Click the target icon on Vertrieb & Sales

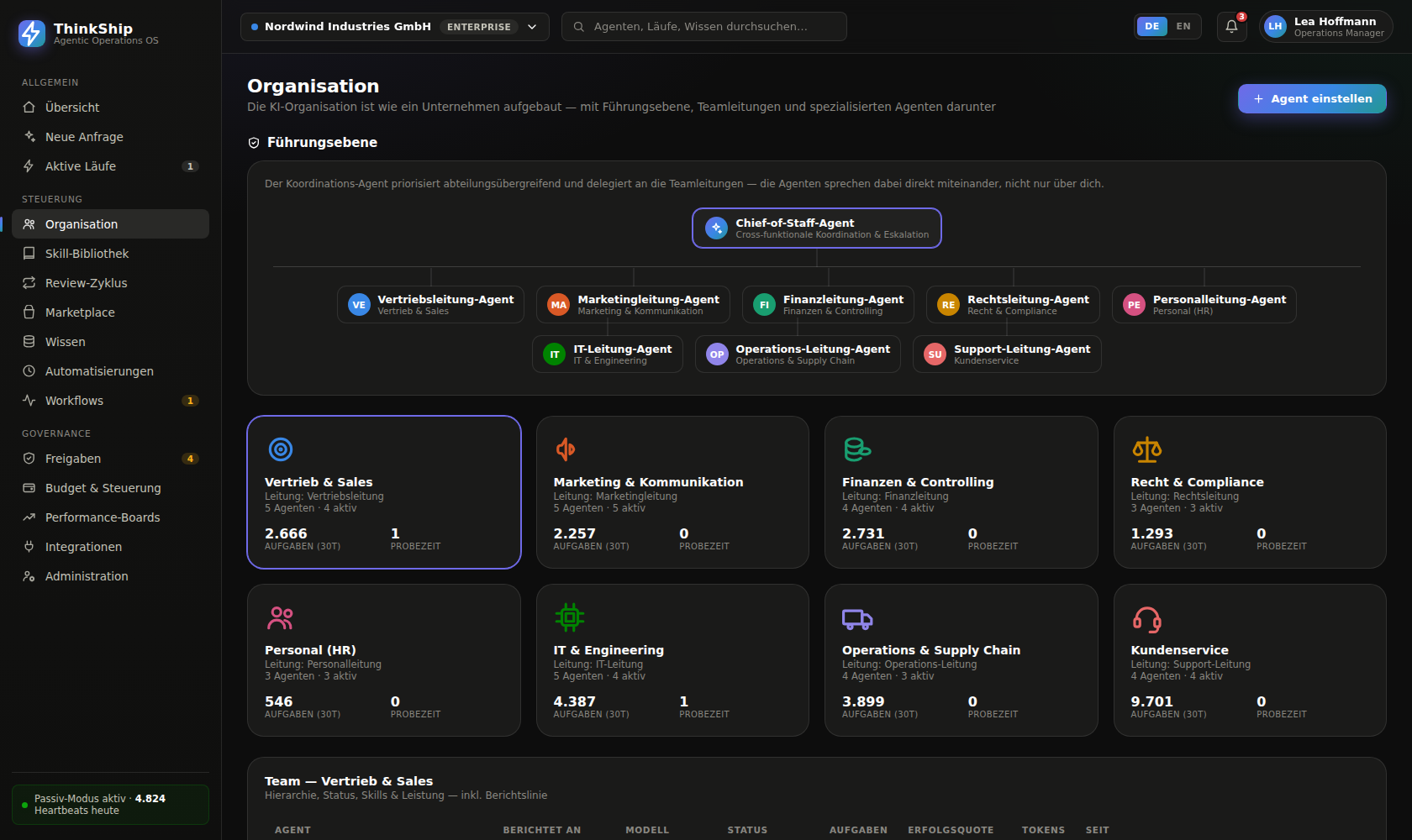(x=280, y=449)
